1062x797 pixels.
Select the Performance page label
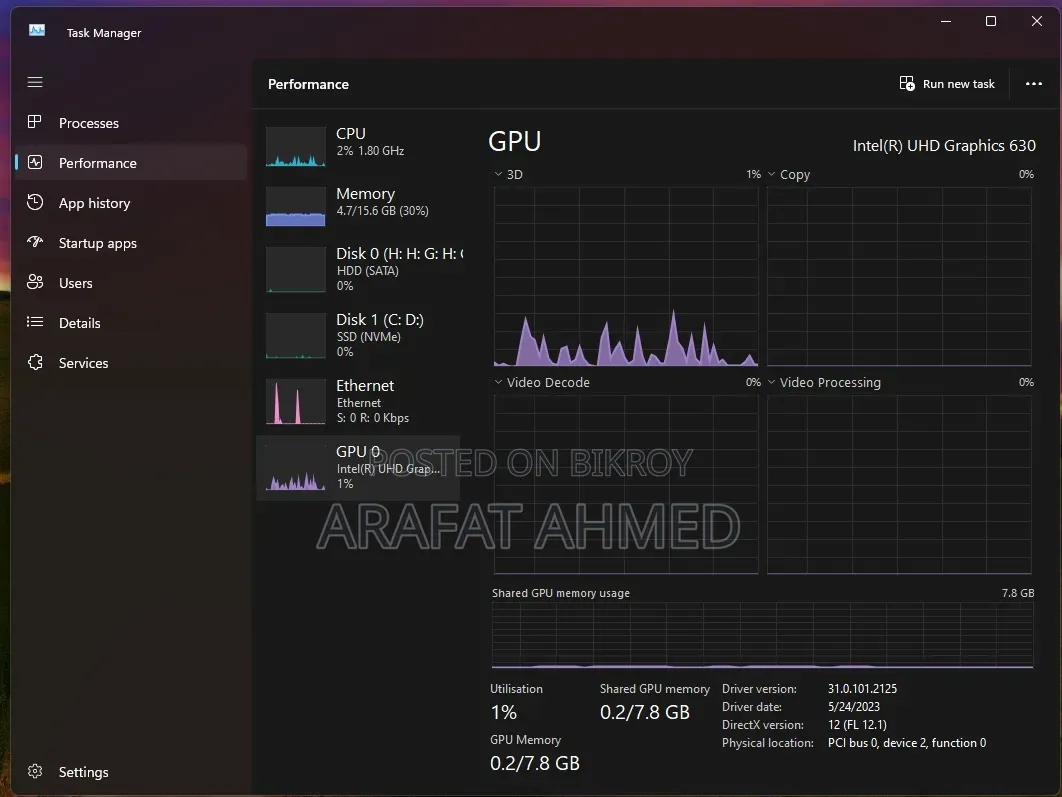click(x=98, y=163)
